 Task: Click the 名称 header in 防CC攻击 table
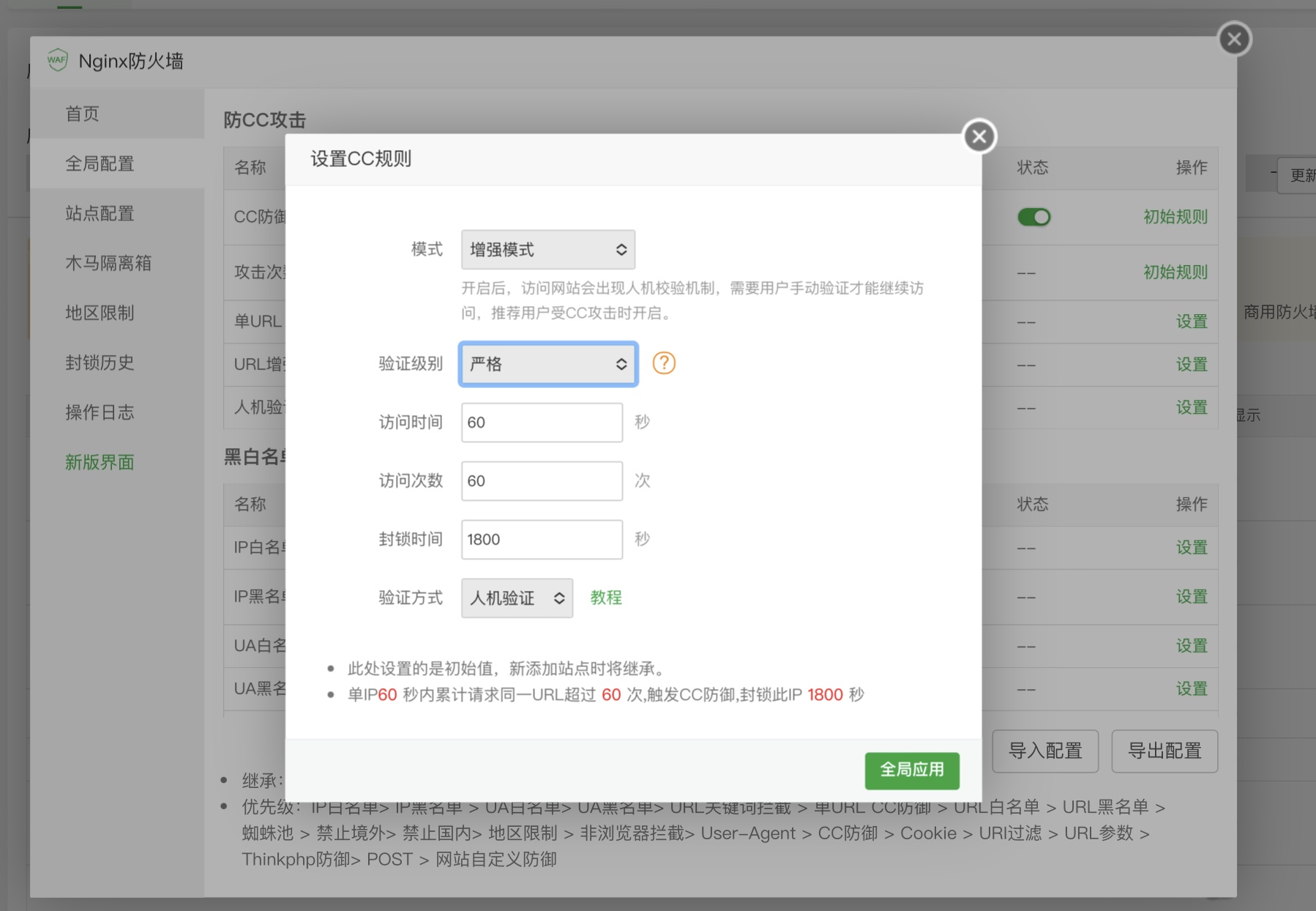(x=250, y=168)
